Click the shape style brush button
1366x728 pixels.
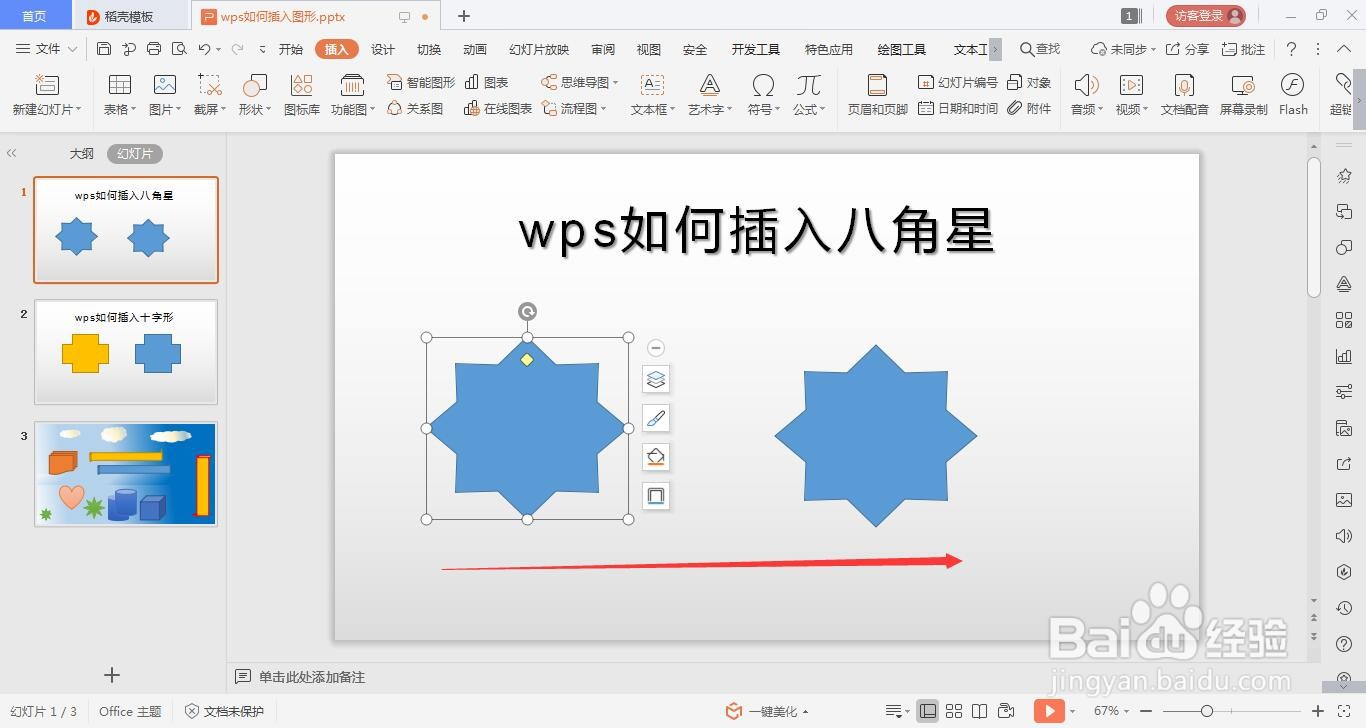click(x=656, y=418)
